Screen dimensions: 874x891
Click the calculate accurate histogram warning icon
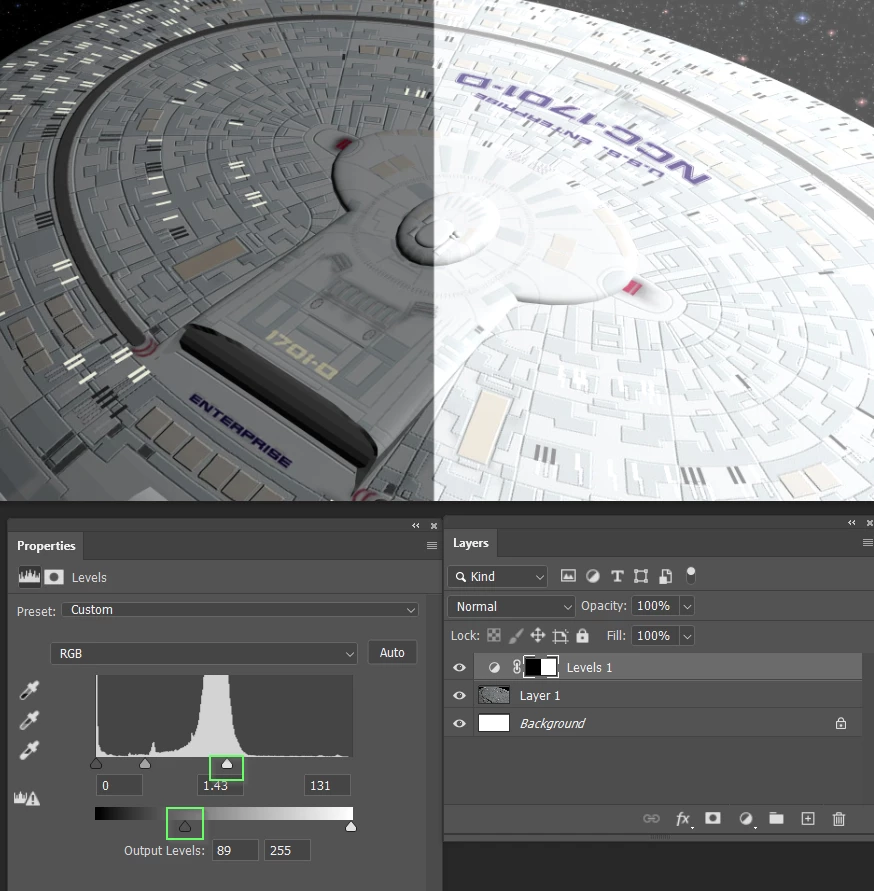(27, 798)
